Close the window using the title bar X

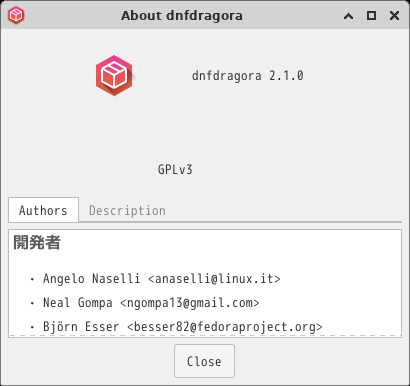click(394, 15)
